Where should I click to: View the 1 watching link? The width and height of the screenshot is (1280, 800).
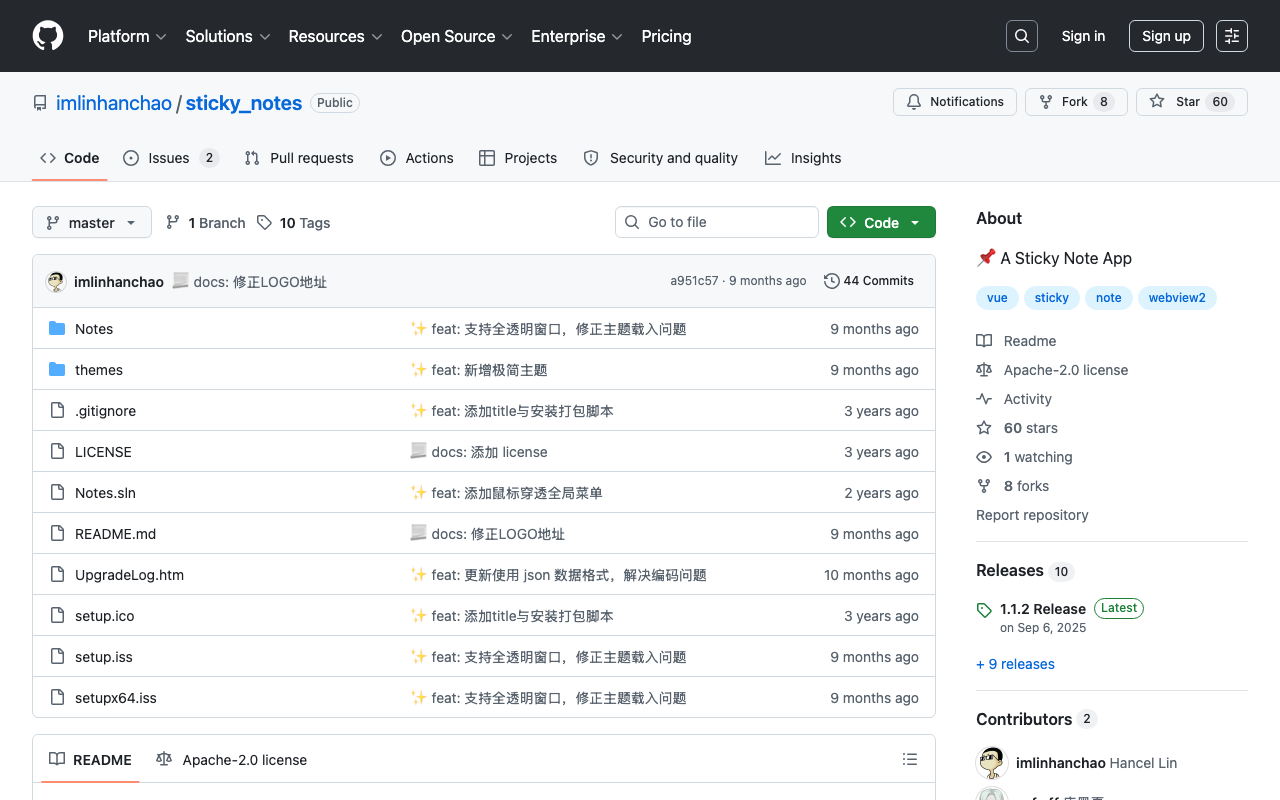click(x=1024, y=457)
